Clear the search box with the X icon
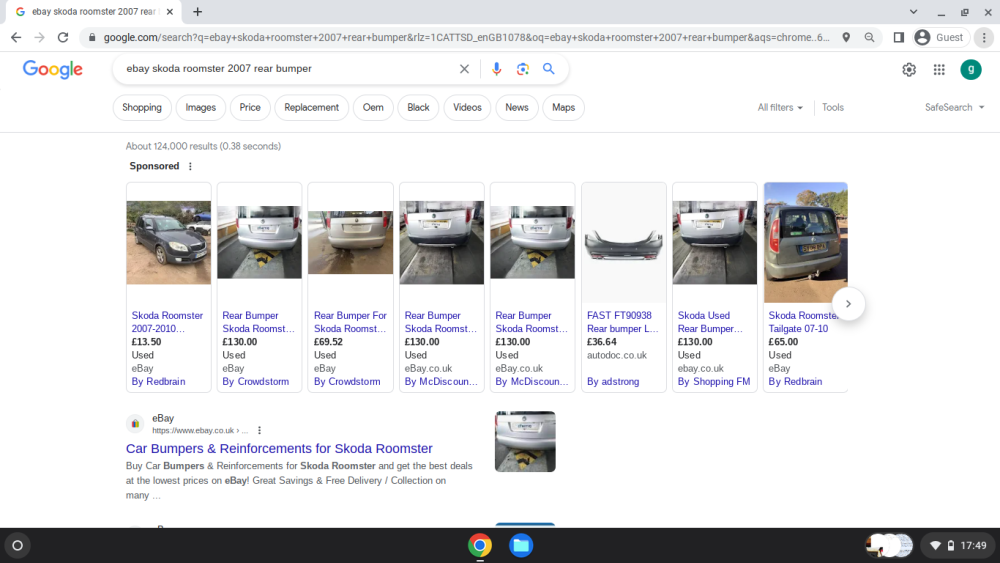 464,69
